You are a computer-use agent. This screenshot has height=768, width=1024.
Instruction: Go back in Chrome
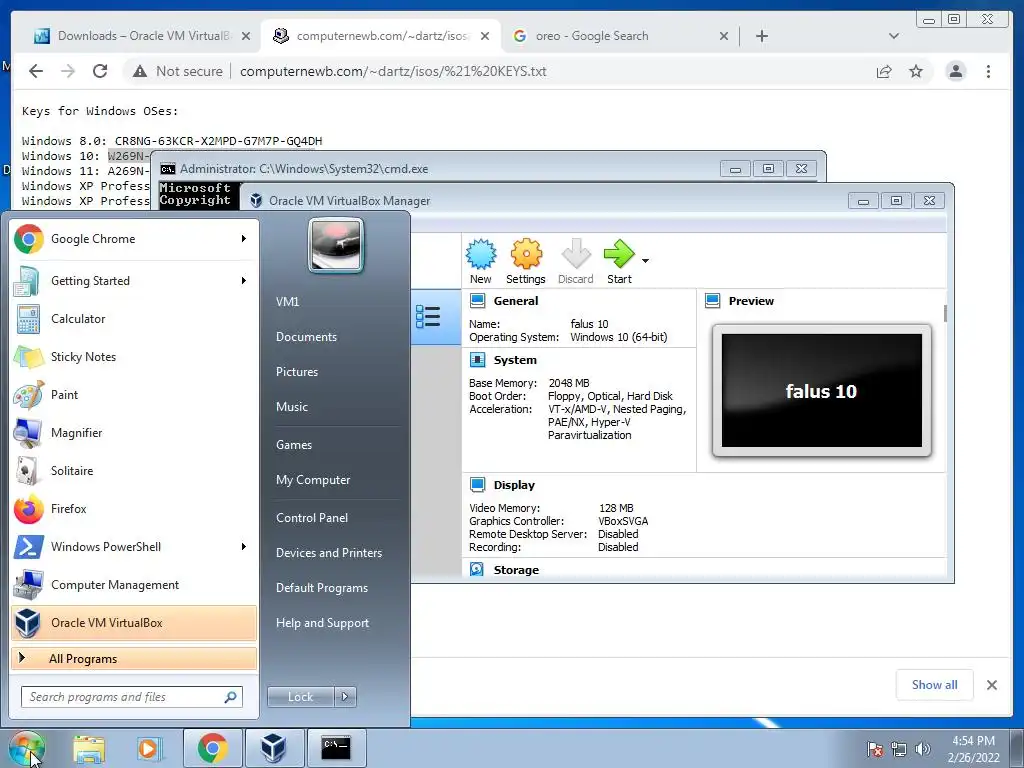click(x=36, y=71)
